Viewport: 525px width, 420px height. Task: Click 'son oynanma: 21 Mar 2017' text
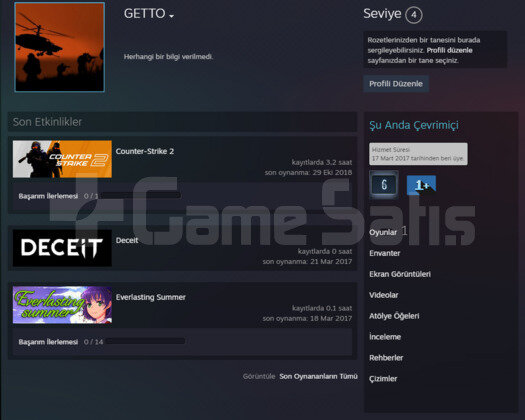pyautogui.click(x=307, y=261)
